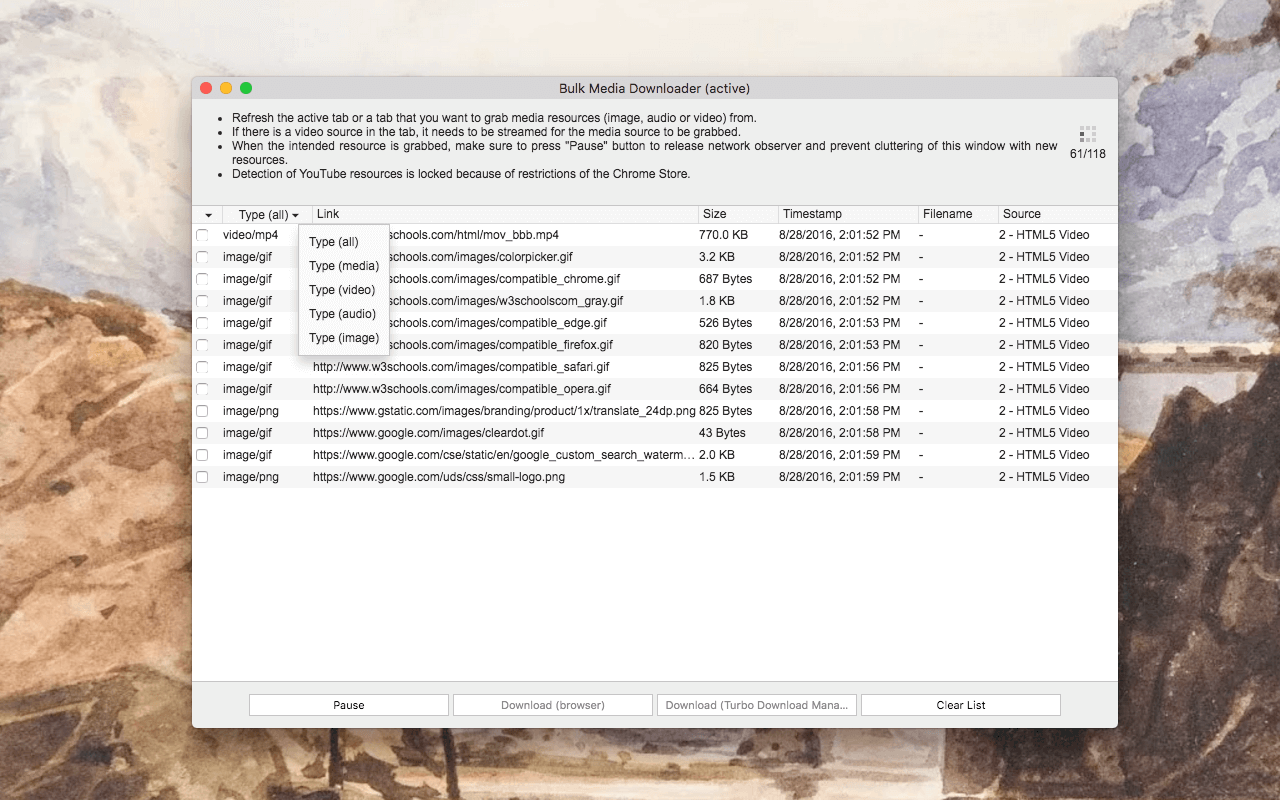The height and width of the screenshot is (800, 1280).
Task: Choose Type (media) in the filter list
Action: [343, 265]
